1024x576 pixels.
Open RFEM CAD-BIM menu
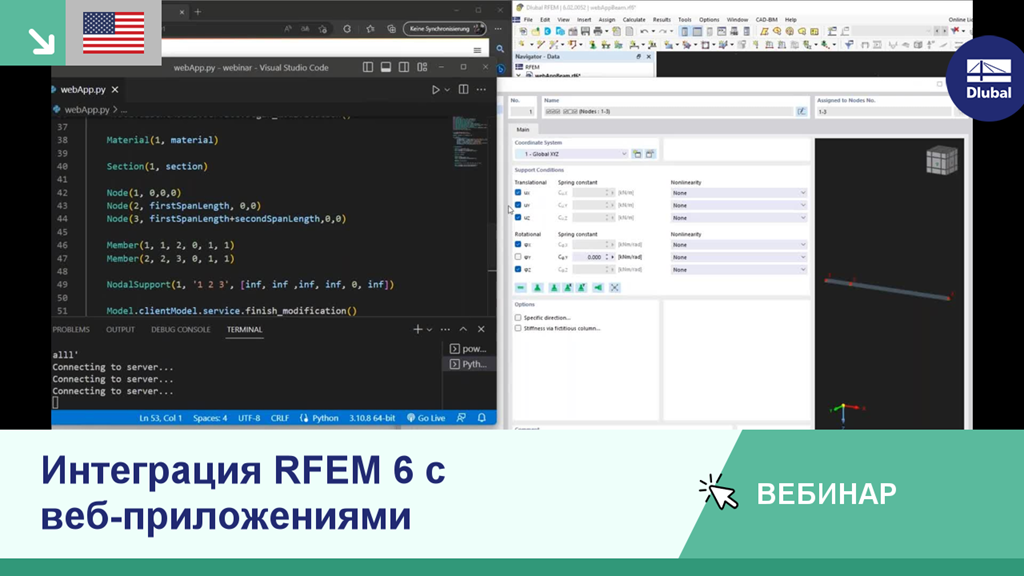coord(767,20)
